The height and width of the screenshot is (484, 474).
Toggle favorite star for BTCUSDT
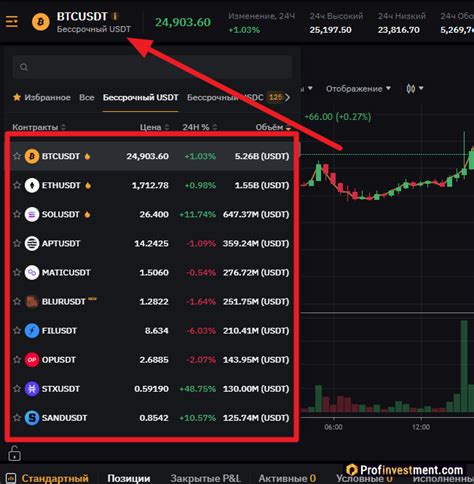(17, 156)
